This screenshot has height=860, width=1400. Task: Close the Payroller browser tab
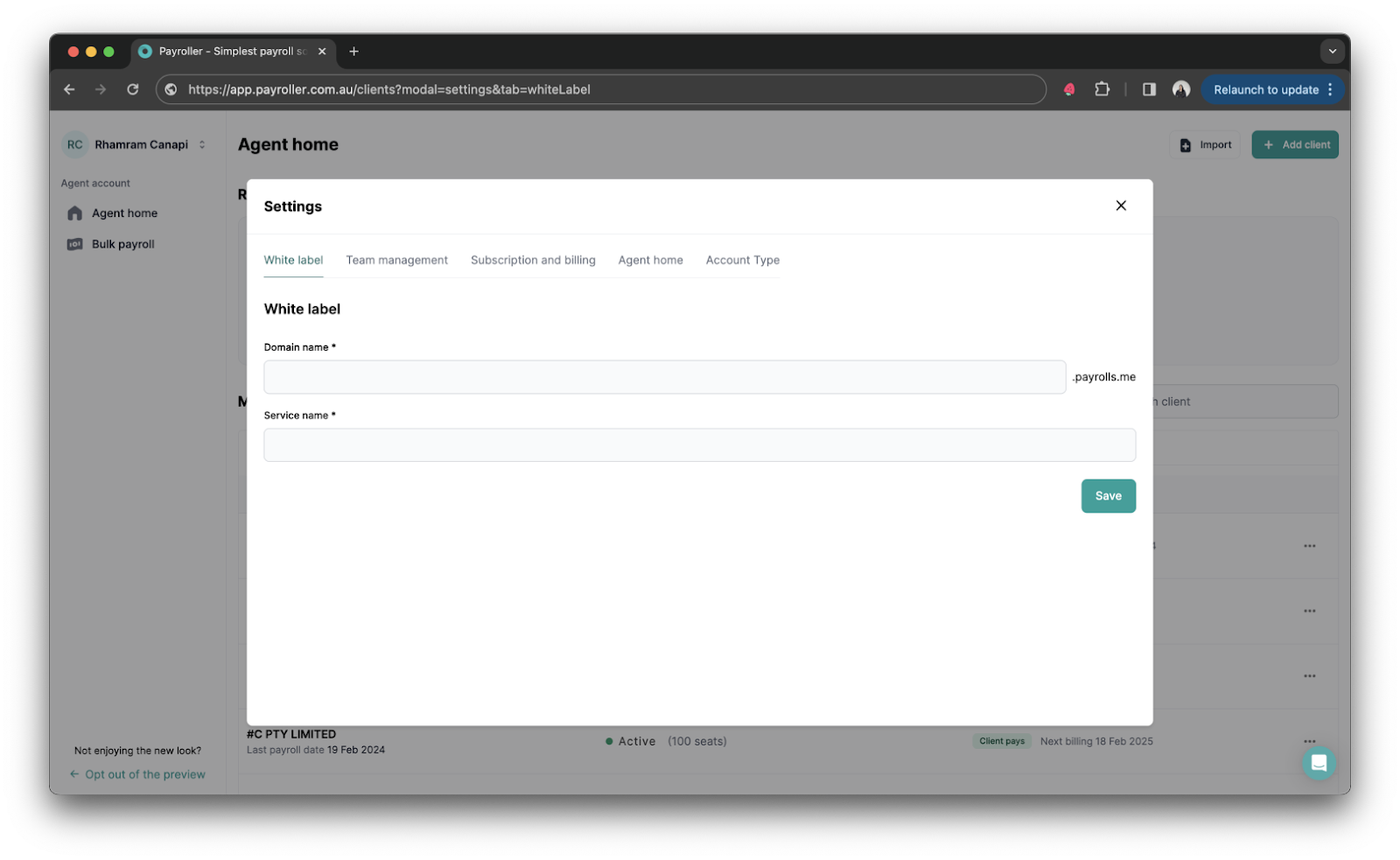322,52
